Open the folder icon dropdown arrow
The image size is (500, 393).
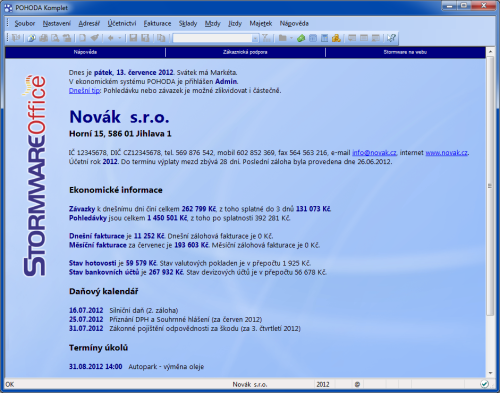pyautogui.click(x=291, y=38)
